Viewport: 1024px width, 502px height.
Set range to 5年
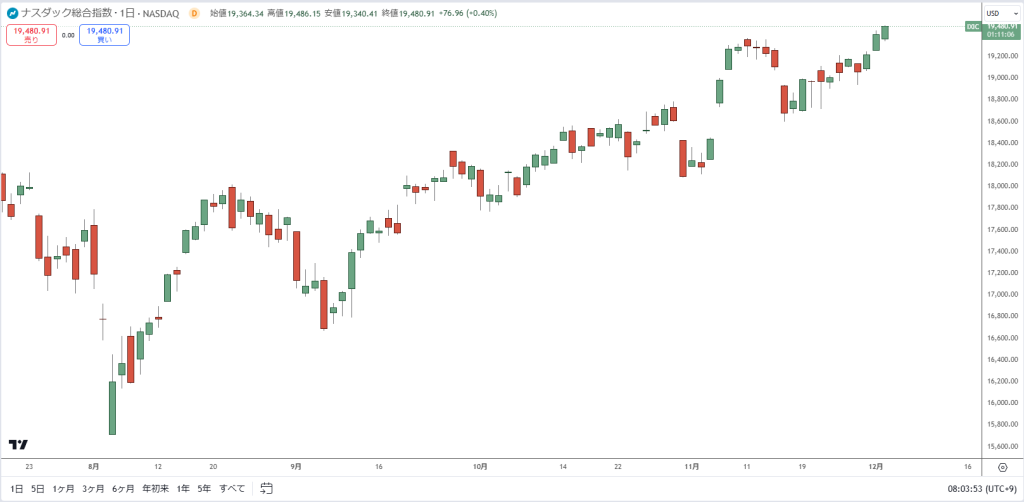click(205, 488)
